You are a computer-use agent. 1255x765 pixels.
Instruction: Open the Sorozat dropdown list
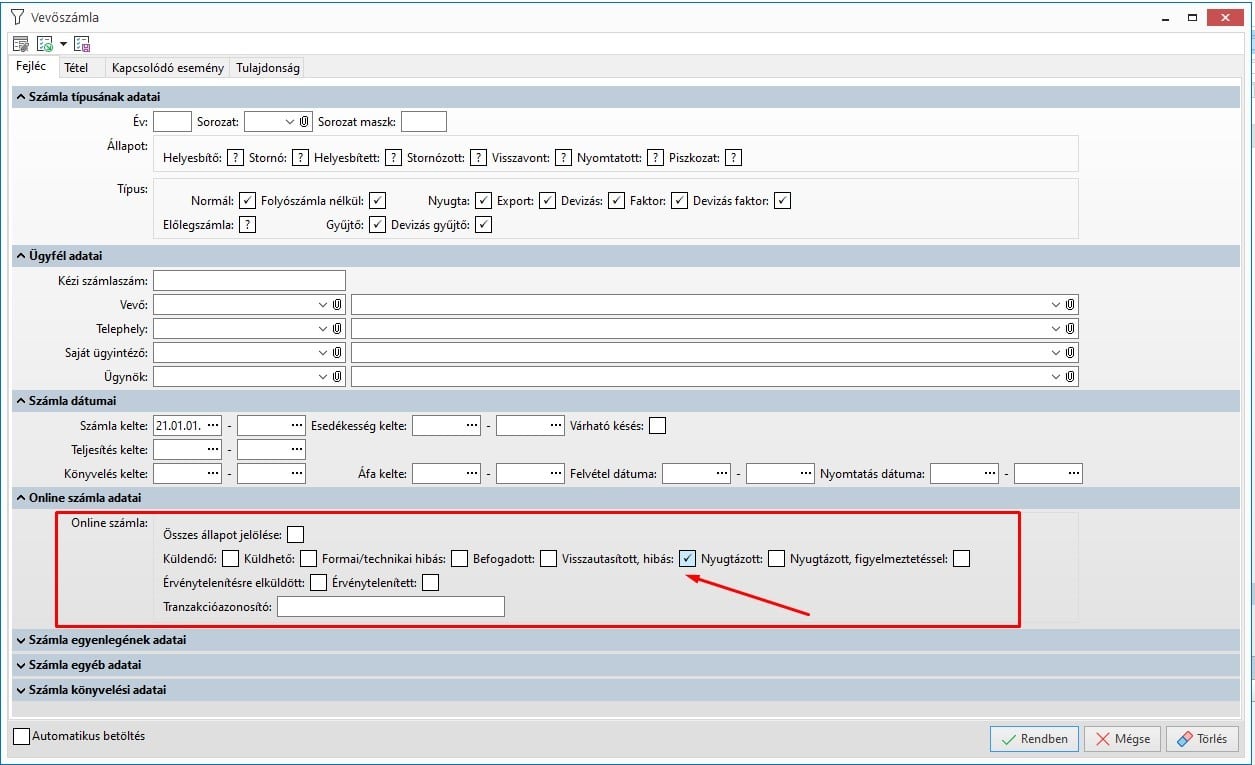coord(289,122)
